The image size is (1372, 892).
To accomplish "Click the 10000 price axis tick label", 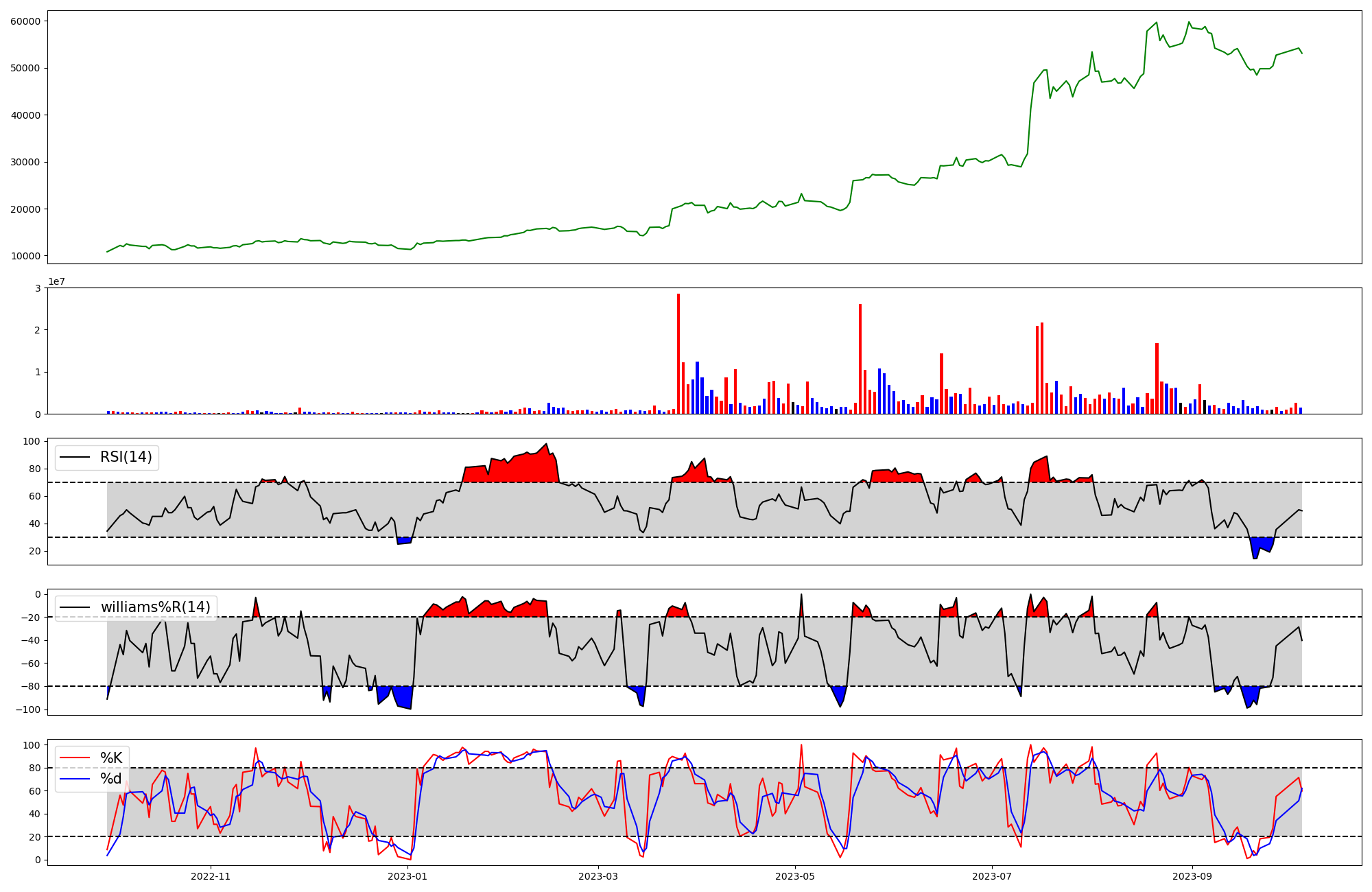I will (25, 257).
